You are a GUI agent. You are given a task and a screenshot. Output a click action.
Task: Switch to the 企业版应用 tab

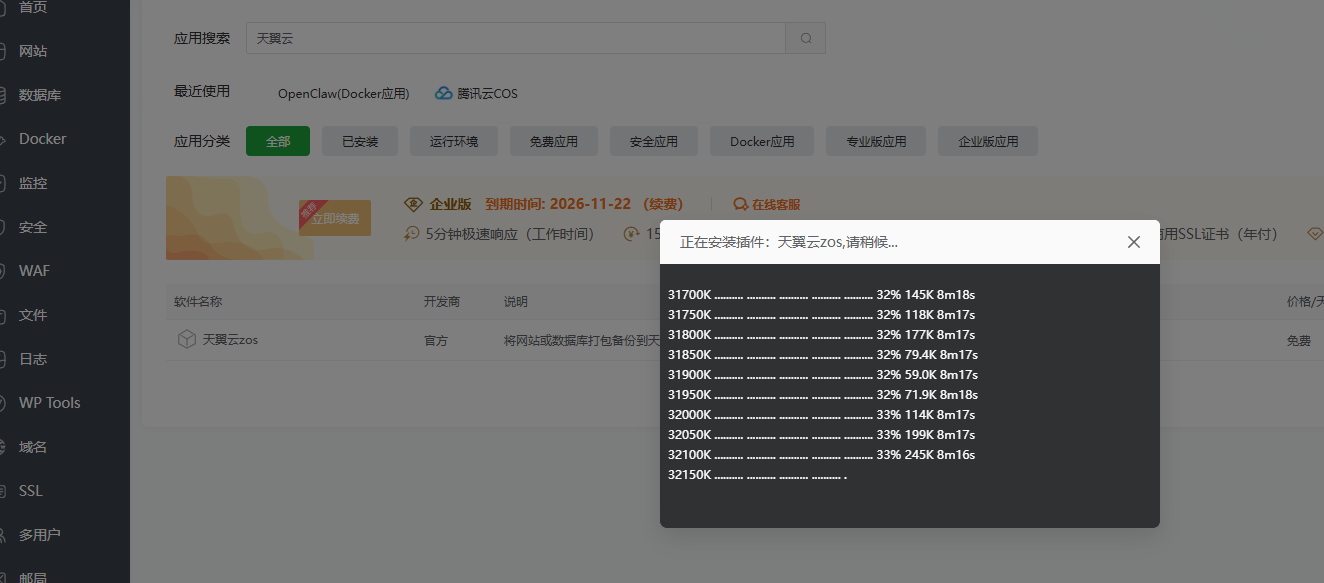[987, 141]
